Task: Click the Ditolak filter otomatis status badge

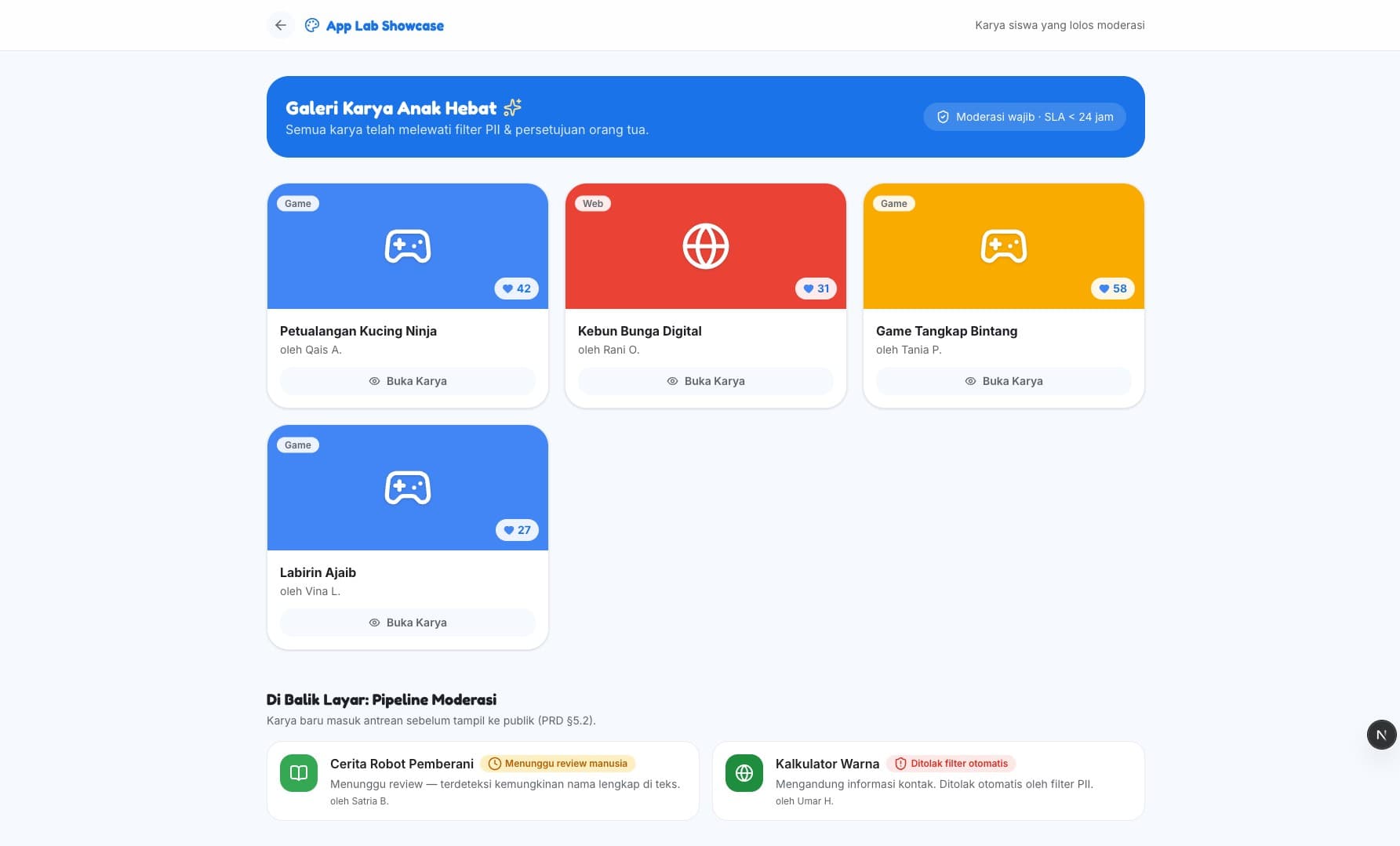Action: [951, 764]
